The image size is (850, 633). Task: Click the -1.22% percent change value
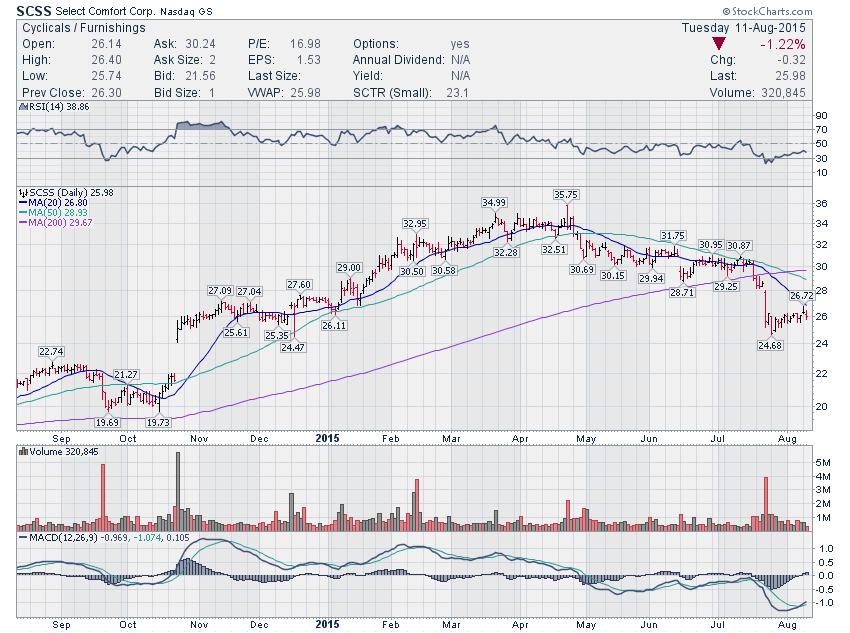point(783,44)
